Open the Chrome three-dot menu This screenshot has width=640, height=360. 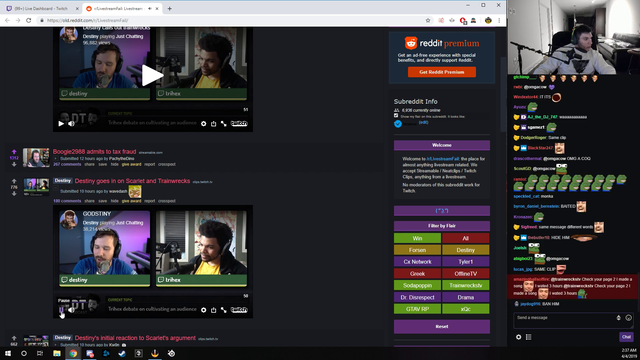499,20
